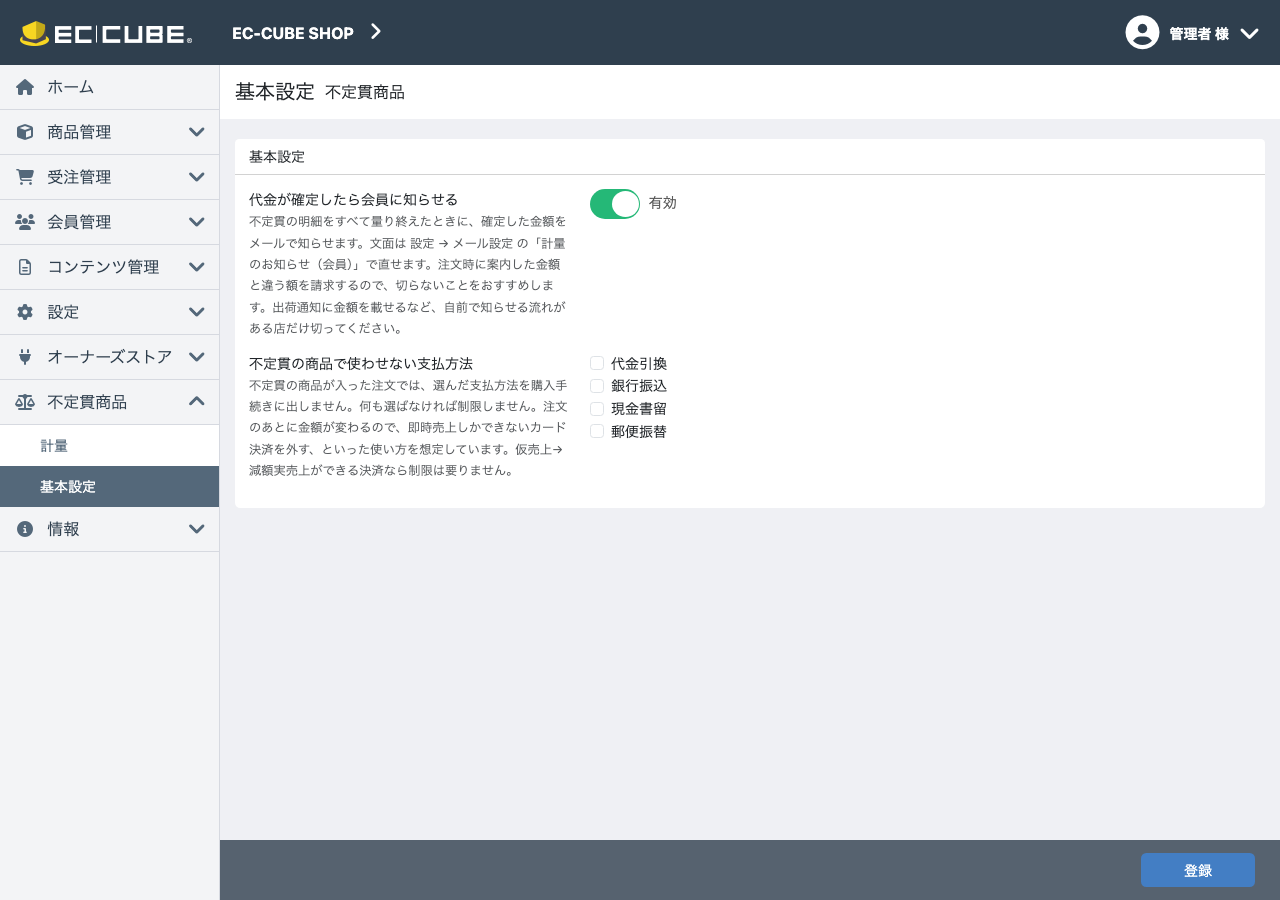This screenshot has height=900, width=1280.
Task: Click the 基本設定 card header
Action: click(750, 157)
